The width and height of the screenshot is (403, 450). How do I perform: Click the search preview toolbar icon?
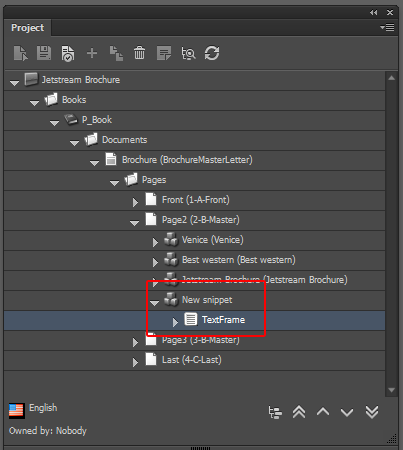pyautogui.click(x=188, y=53)
